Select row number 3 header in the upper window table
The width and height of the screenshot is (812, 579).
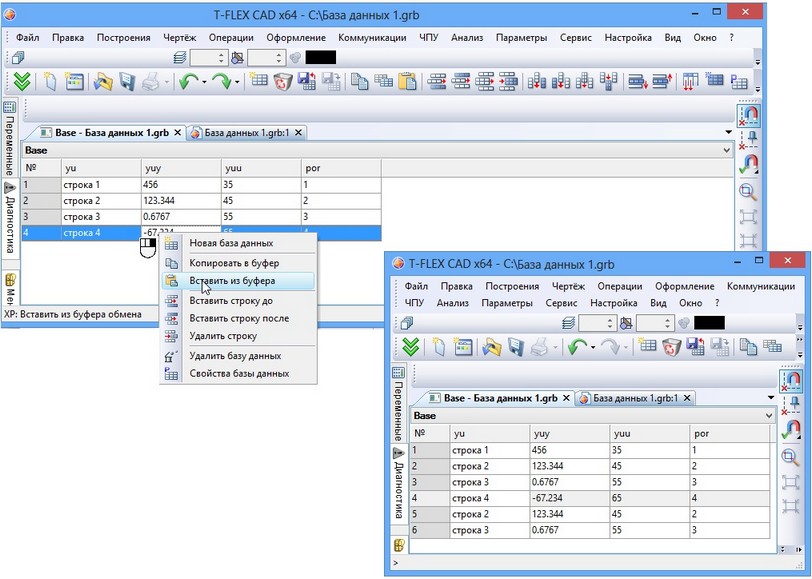coord(41,216)
